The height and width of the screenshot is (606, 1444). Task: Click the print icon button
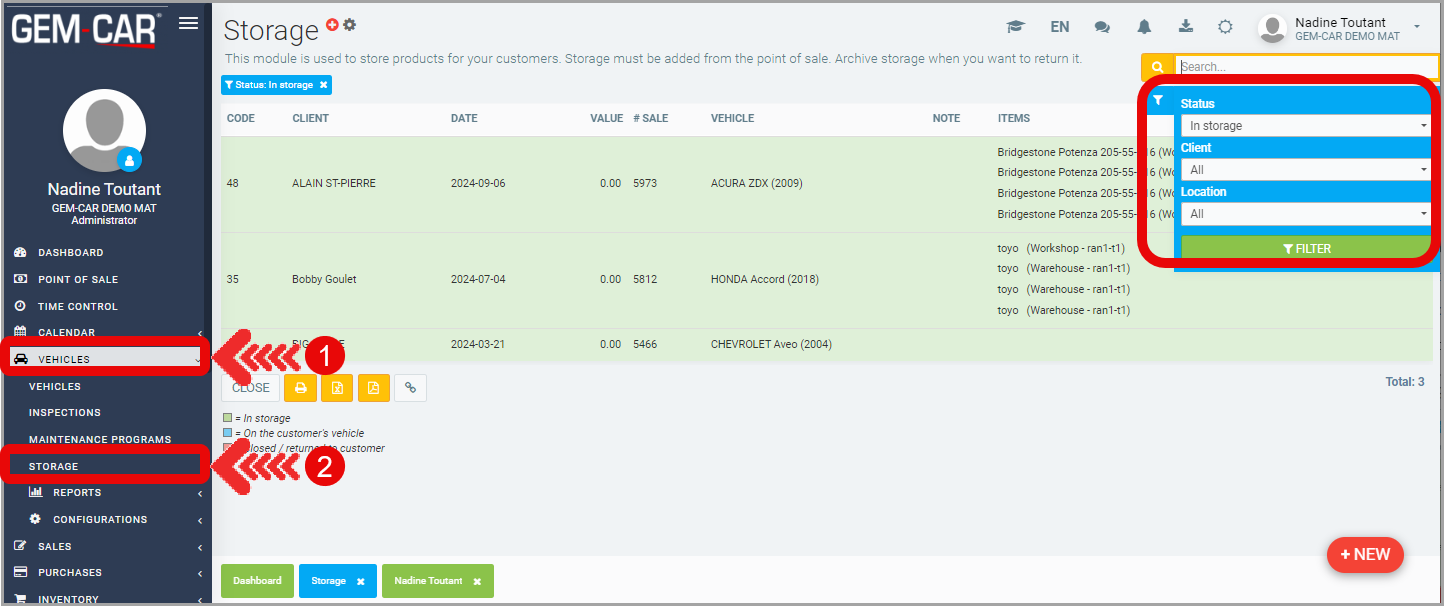(300, 388)
